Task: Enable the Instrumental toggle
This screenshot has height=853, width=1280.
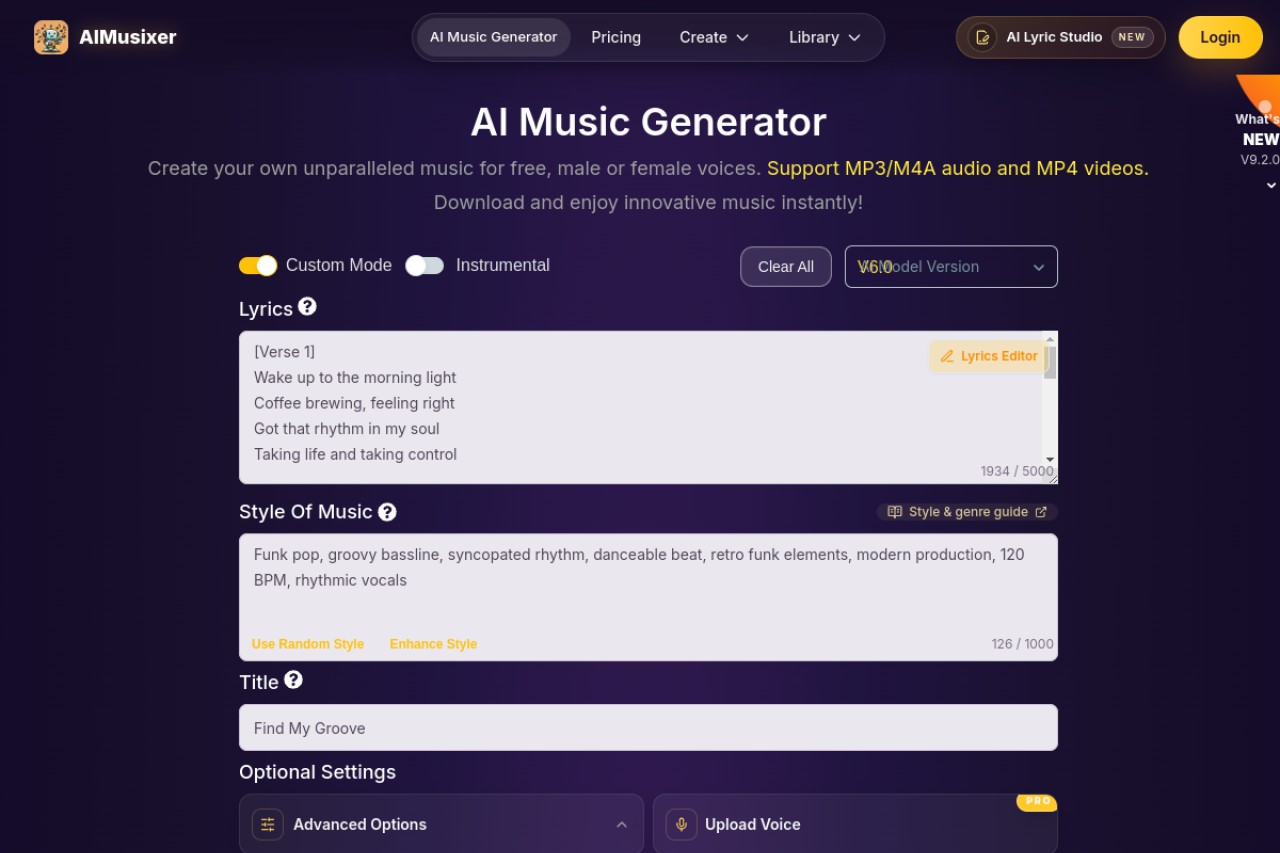Action: pos(425,265)
